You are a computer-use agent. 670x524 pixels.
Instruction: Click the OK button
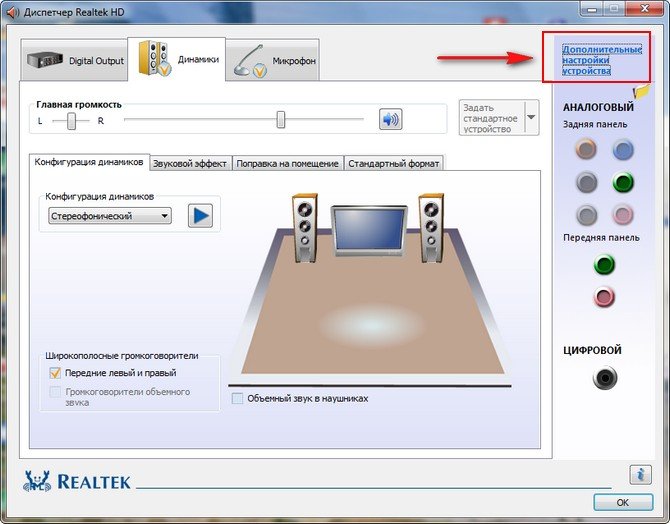(623, 503)
